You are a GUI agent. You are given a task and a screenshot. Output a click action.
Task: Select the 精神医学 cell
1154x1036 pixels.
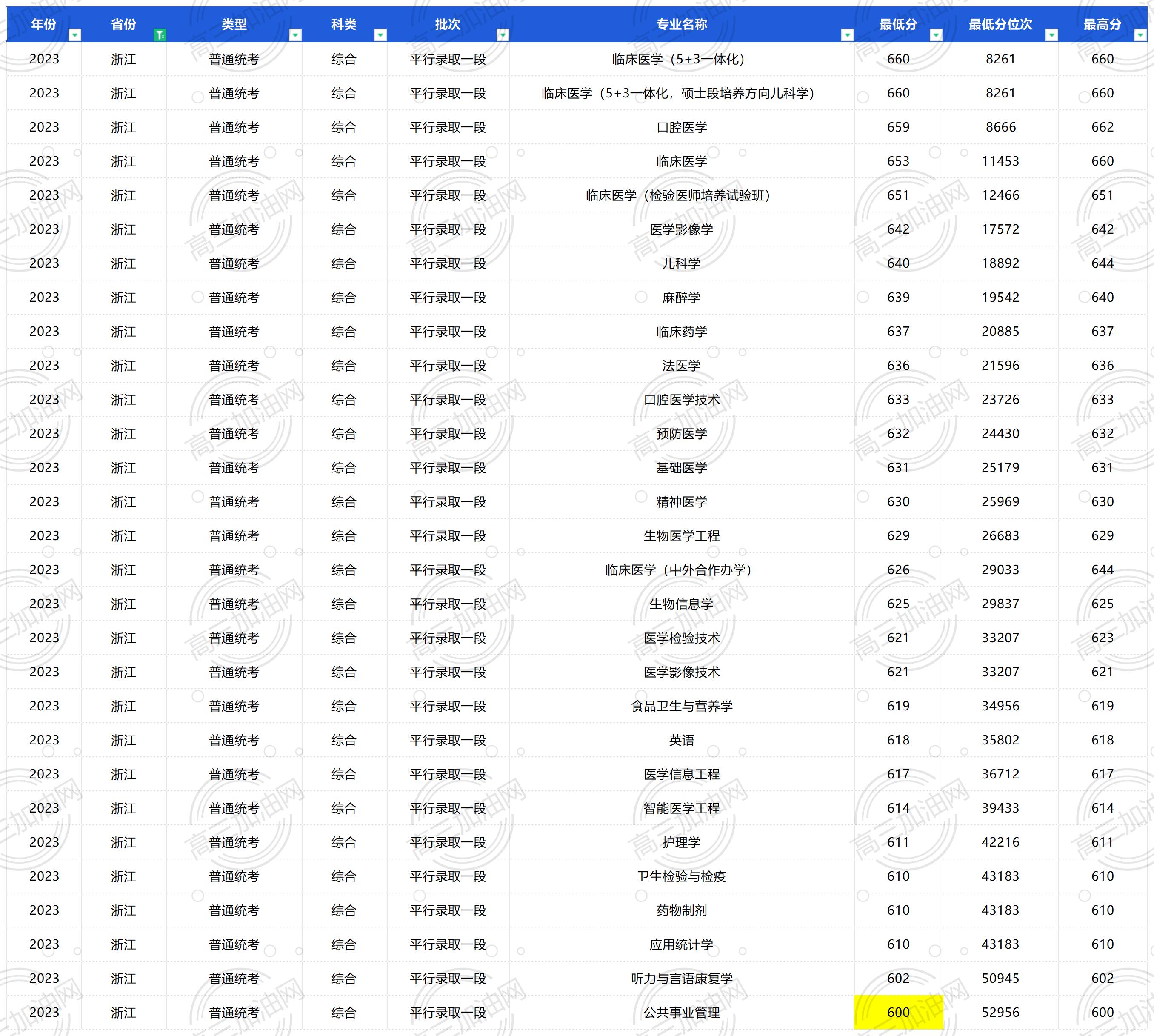coord(682,502)
